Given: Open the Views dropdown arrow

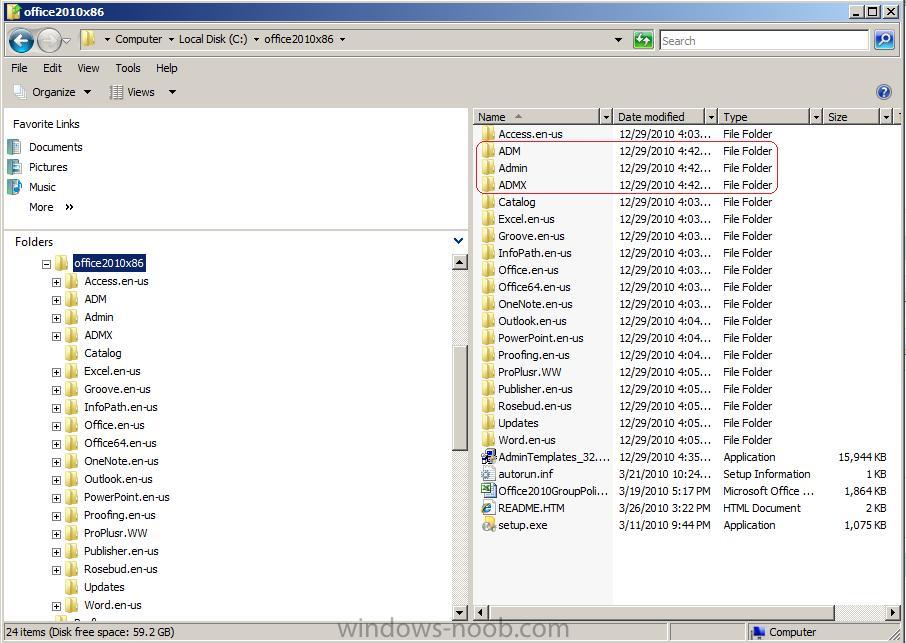Looking at the screenshot, I should pos(172,92).
